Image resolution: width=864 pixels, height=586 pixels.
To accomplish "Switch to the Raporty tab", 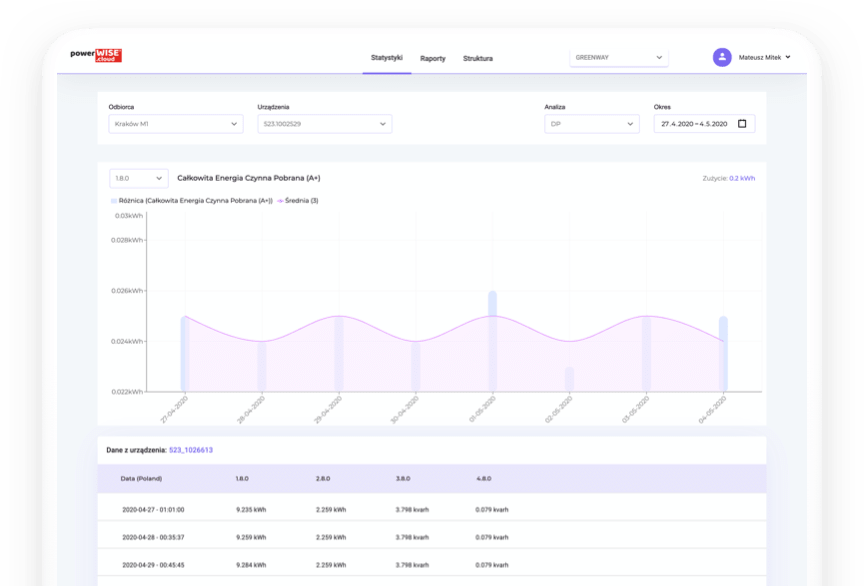I will point(433,58).
